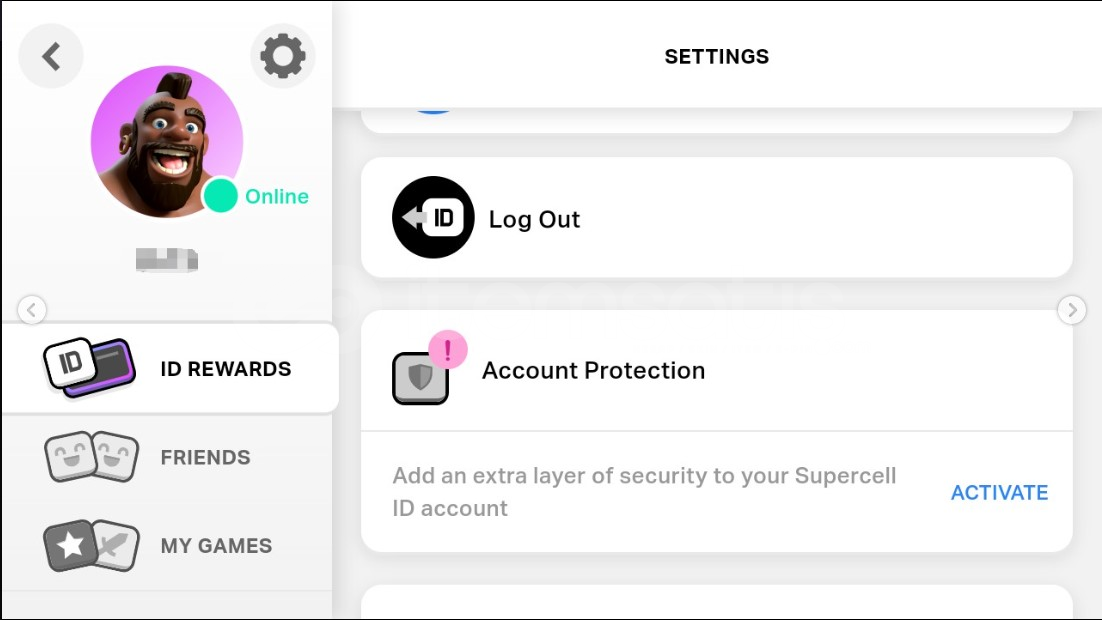
Task: Click the back arrow button
Action: click(x=51, y=56)
